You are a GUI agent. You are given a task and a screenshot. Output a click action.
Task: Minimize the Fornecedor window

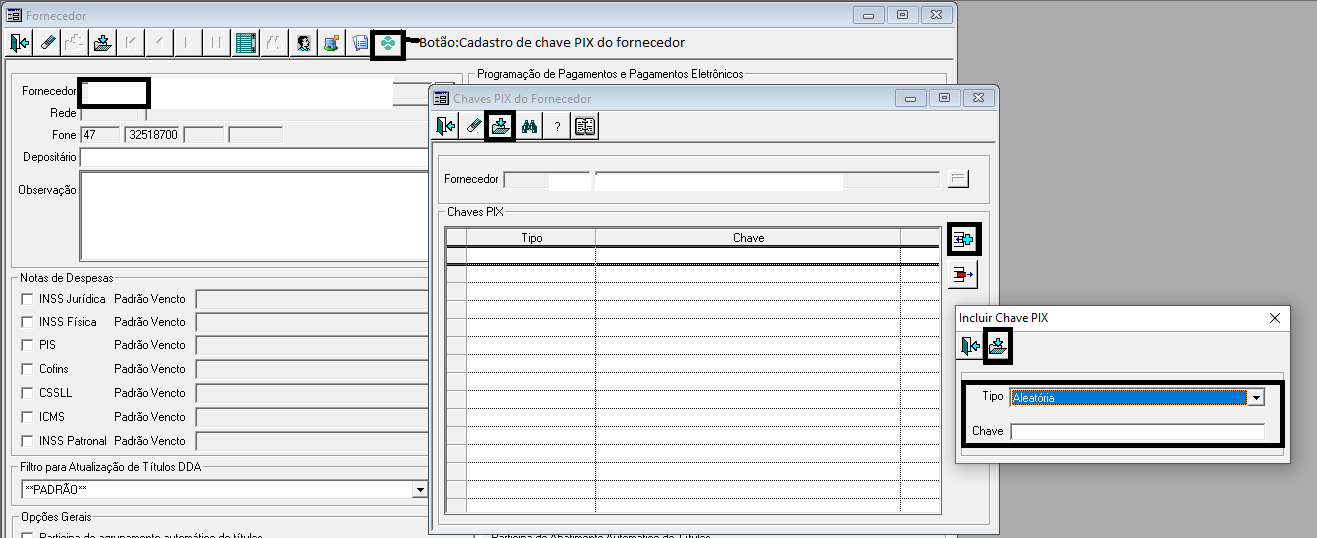(869, 15)
